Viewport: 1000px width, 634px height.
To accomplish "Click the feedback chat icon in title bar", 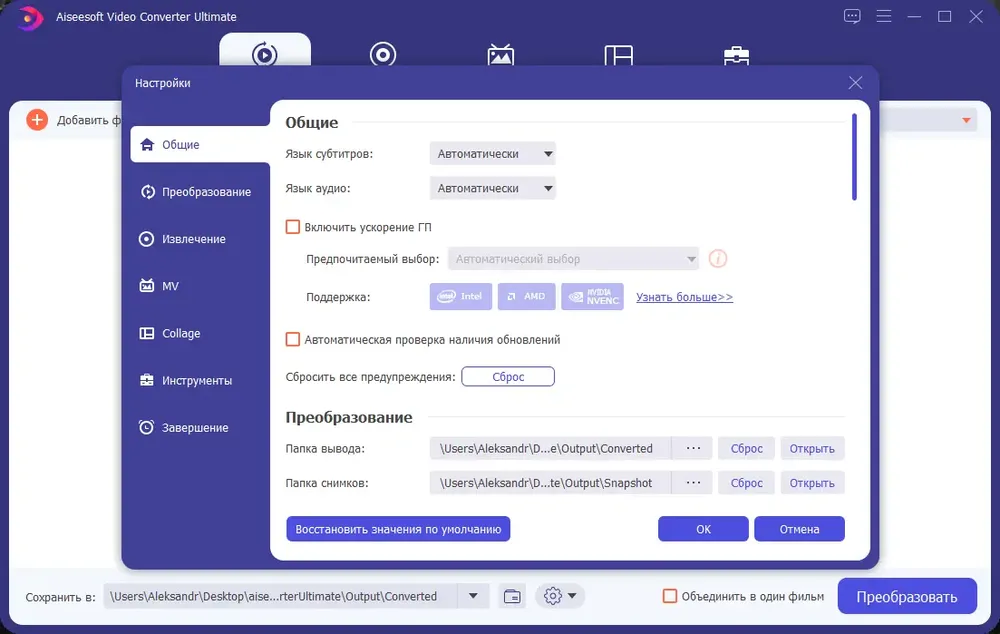I will [852, 17].
